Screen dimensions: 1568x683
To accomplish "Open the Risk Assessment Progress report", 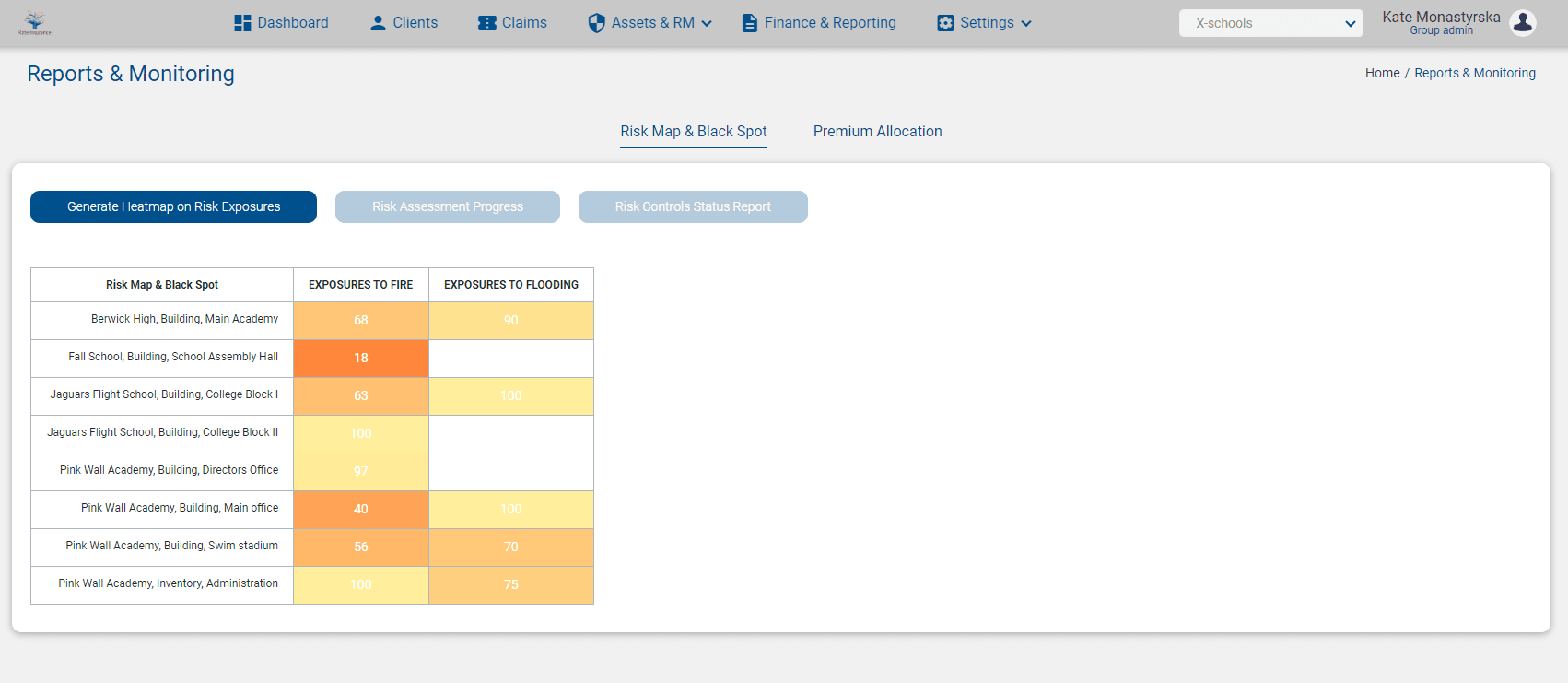I will coord(447,207).
